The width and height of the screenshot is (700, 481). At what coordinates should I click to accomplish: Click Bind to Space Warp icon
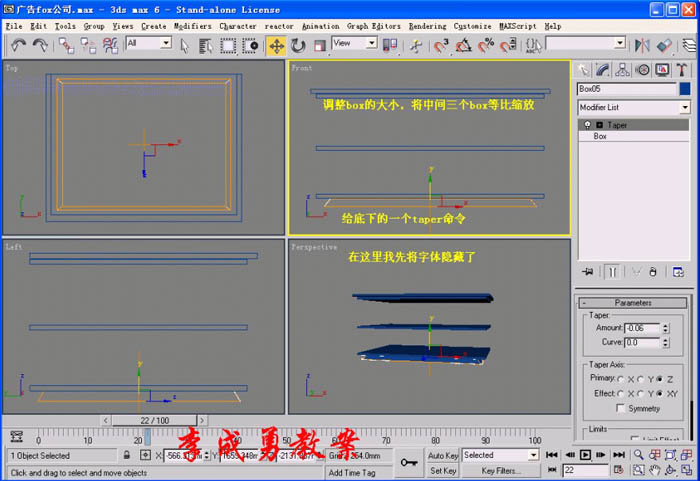point(110,46)
